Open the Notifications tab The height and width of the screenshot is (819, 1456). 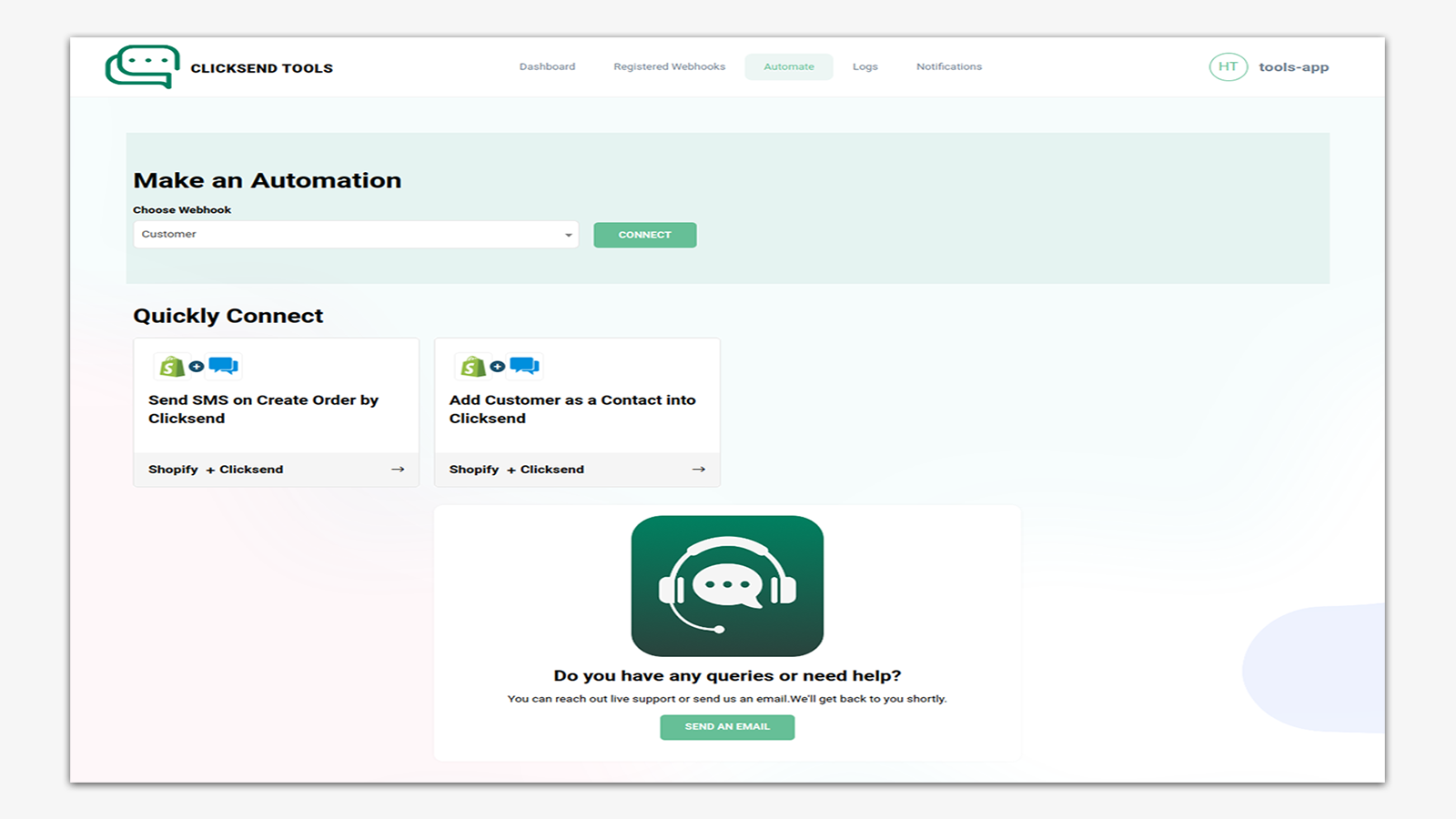[x=949, y=66]
